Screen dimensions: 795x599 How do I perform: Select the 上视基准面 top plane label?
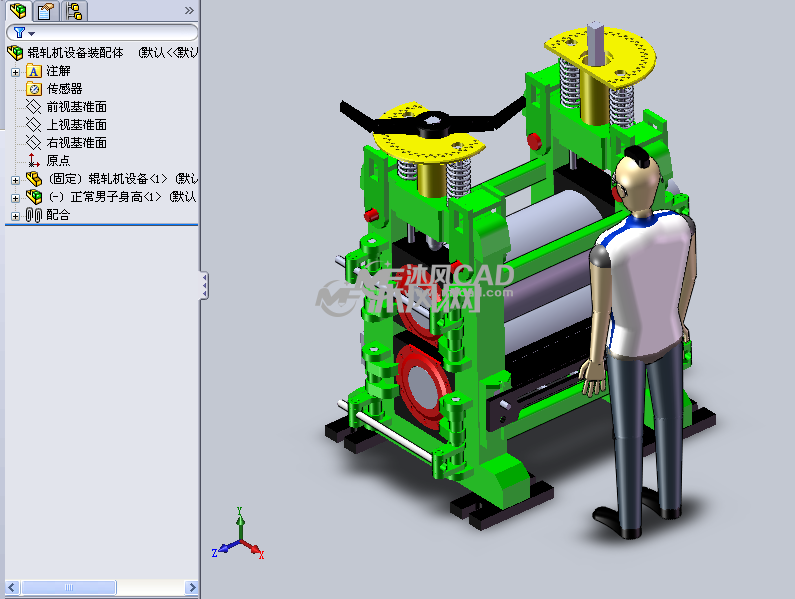point(77,125)
